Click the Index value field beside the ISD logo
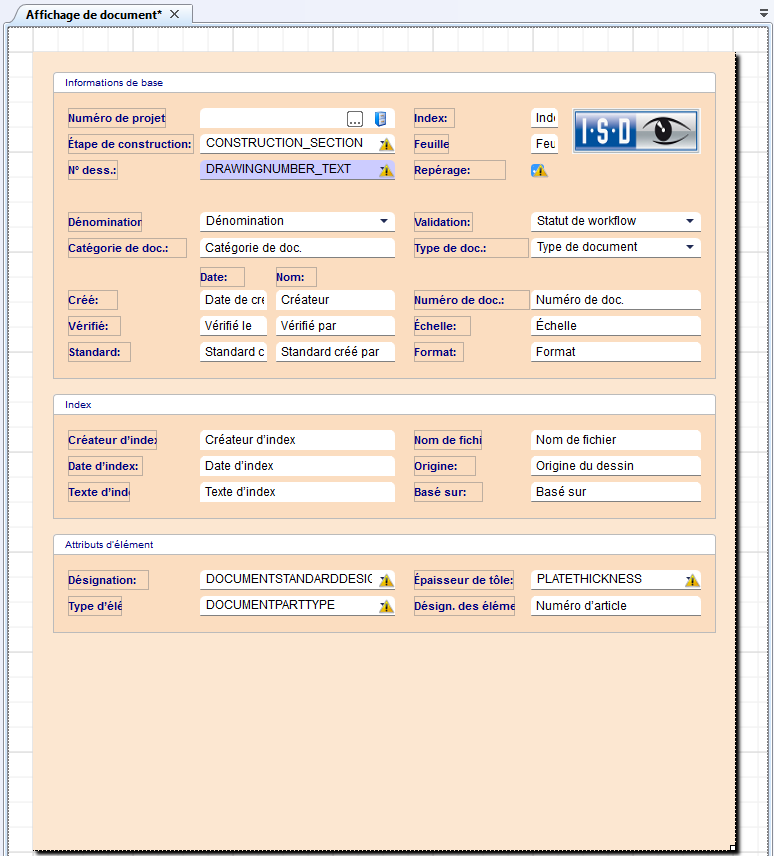 click(544, 118)
